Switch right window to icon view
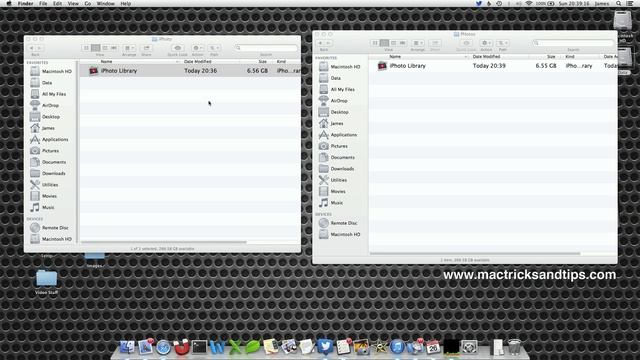Screen dimensions: 640x360 [375, 43]
